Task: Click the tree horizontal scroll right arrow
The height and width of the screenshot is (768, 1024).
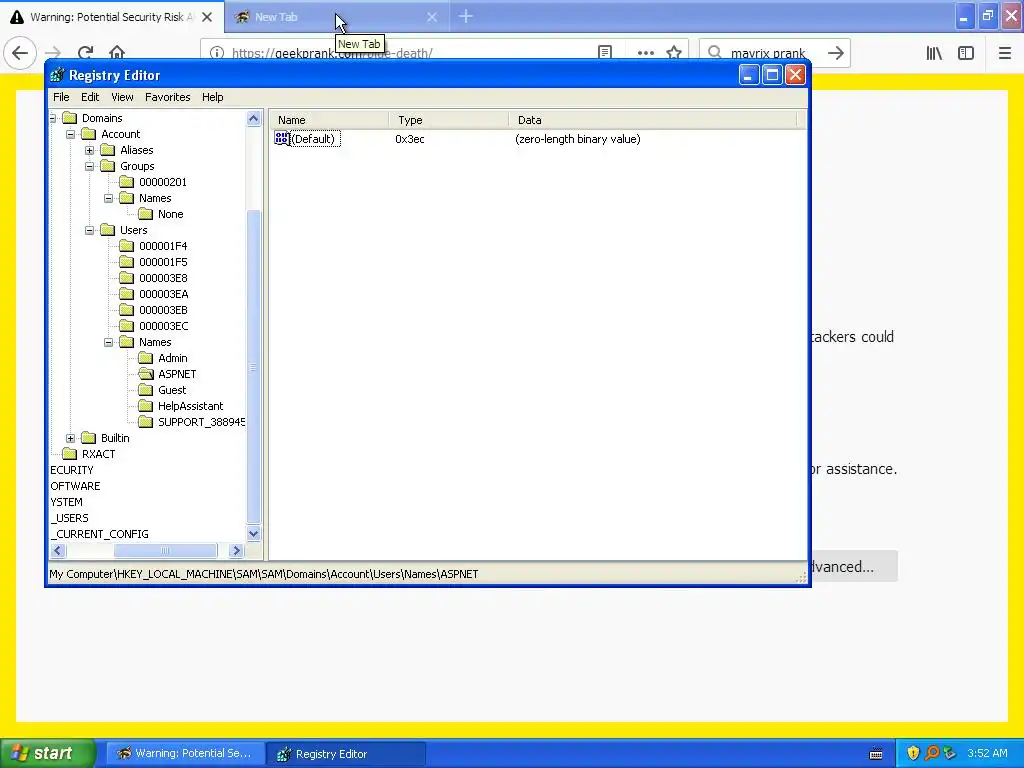Action: click(236, 551)
